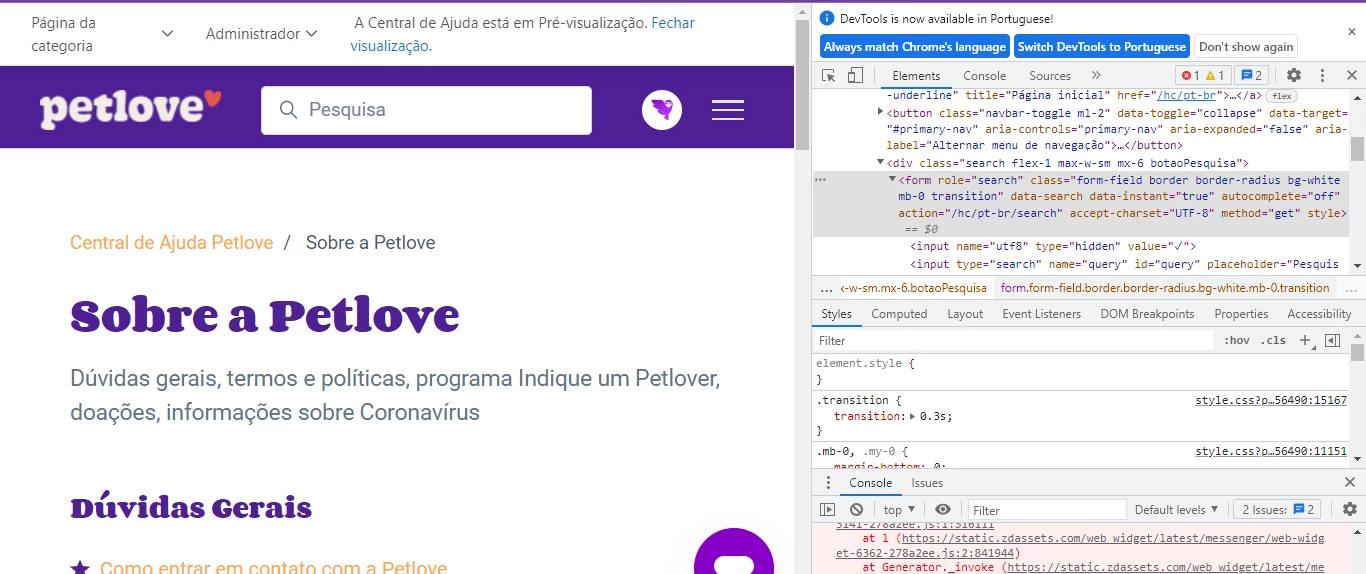Switch to the Elements tab

tap(916, 75)
